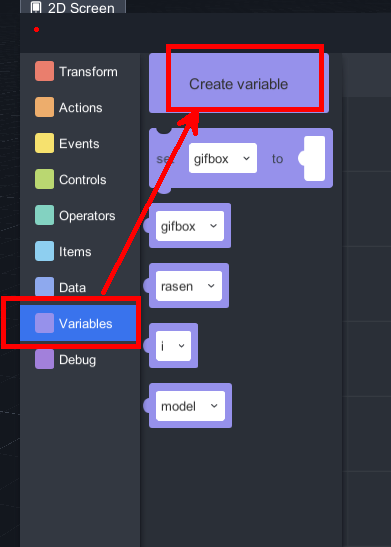Viewport: 391px width, 547px height.
Task: Click the teal Operators category icon
Action: click(44, 215)
